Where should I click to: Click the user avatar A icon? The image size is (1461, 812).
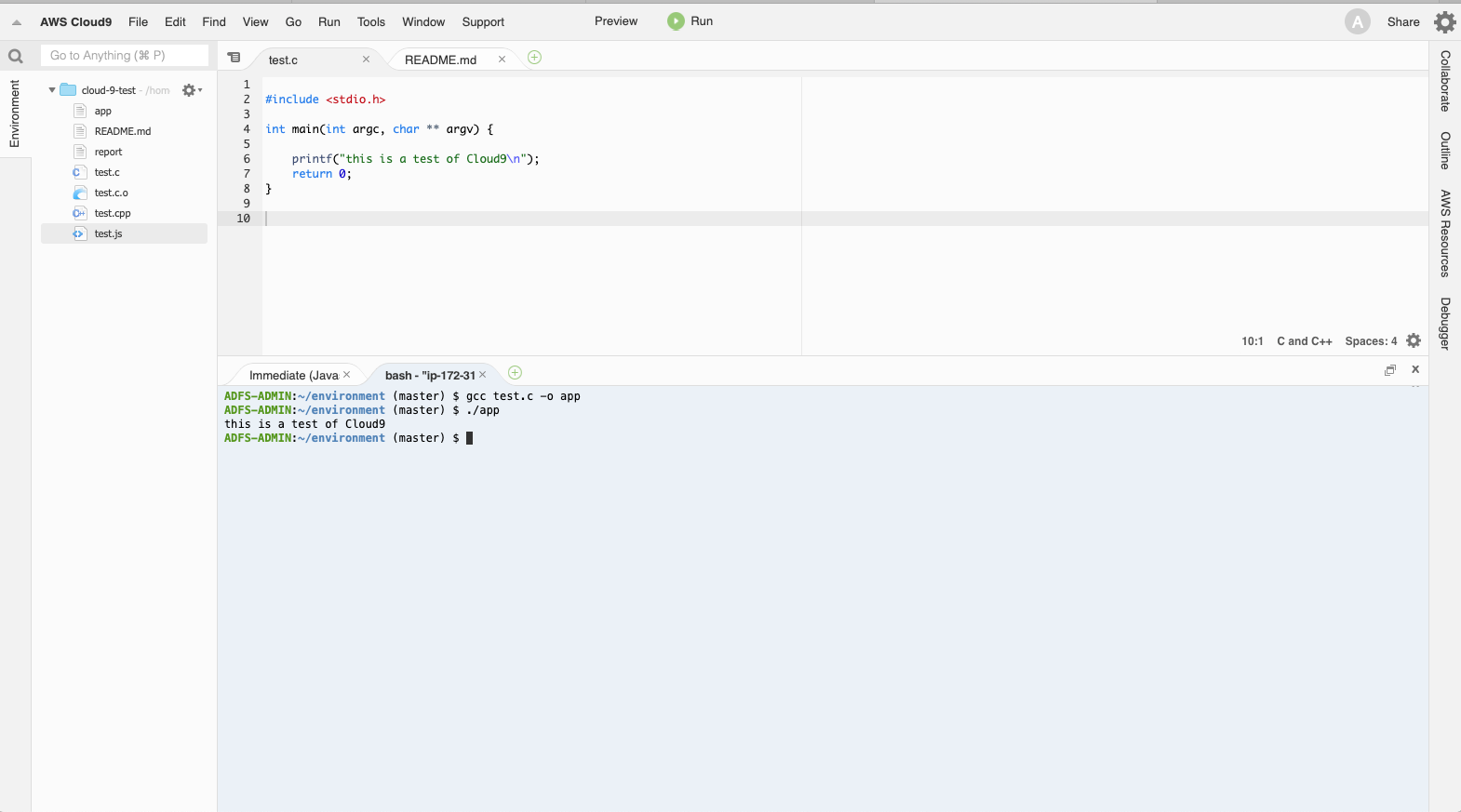(x=1357, y=21)
